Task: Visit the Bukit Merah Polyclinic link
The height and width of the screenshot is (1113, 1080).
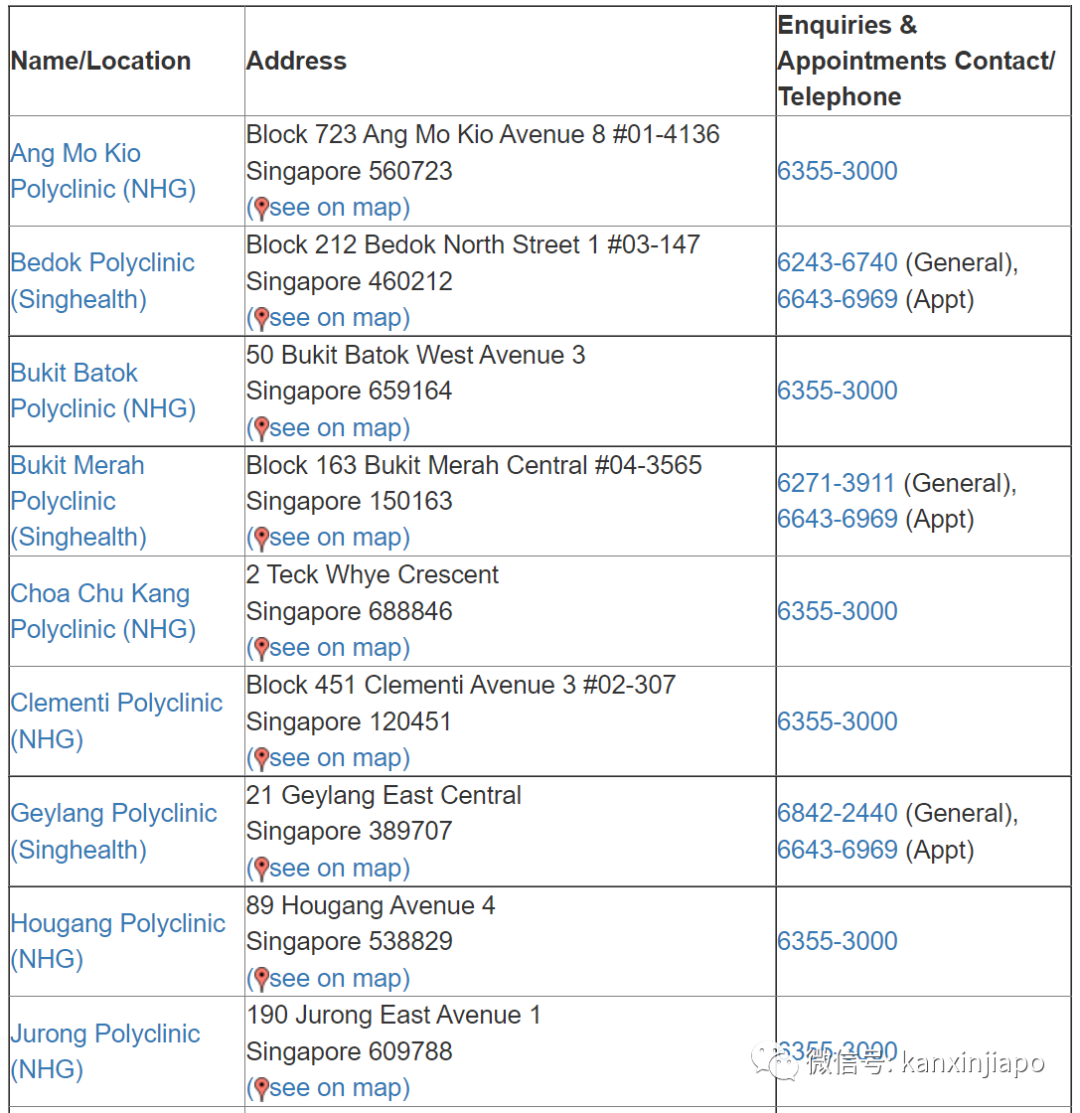Action: coord(78,501)
